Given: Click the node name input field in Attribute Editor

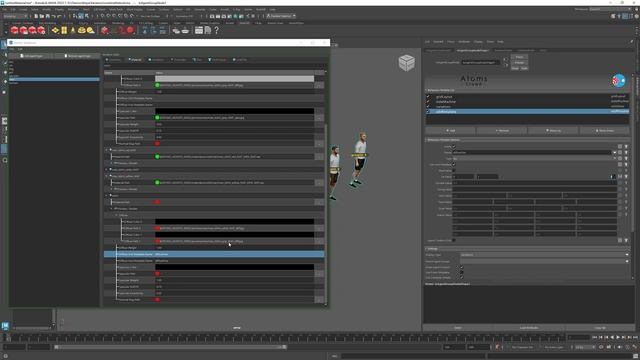Looking at the screenshot, I should (481, 62).
